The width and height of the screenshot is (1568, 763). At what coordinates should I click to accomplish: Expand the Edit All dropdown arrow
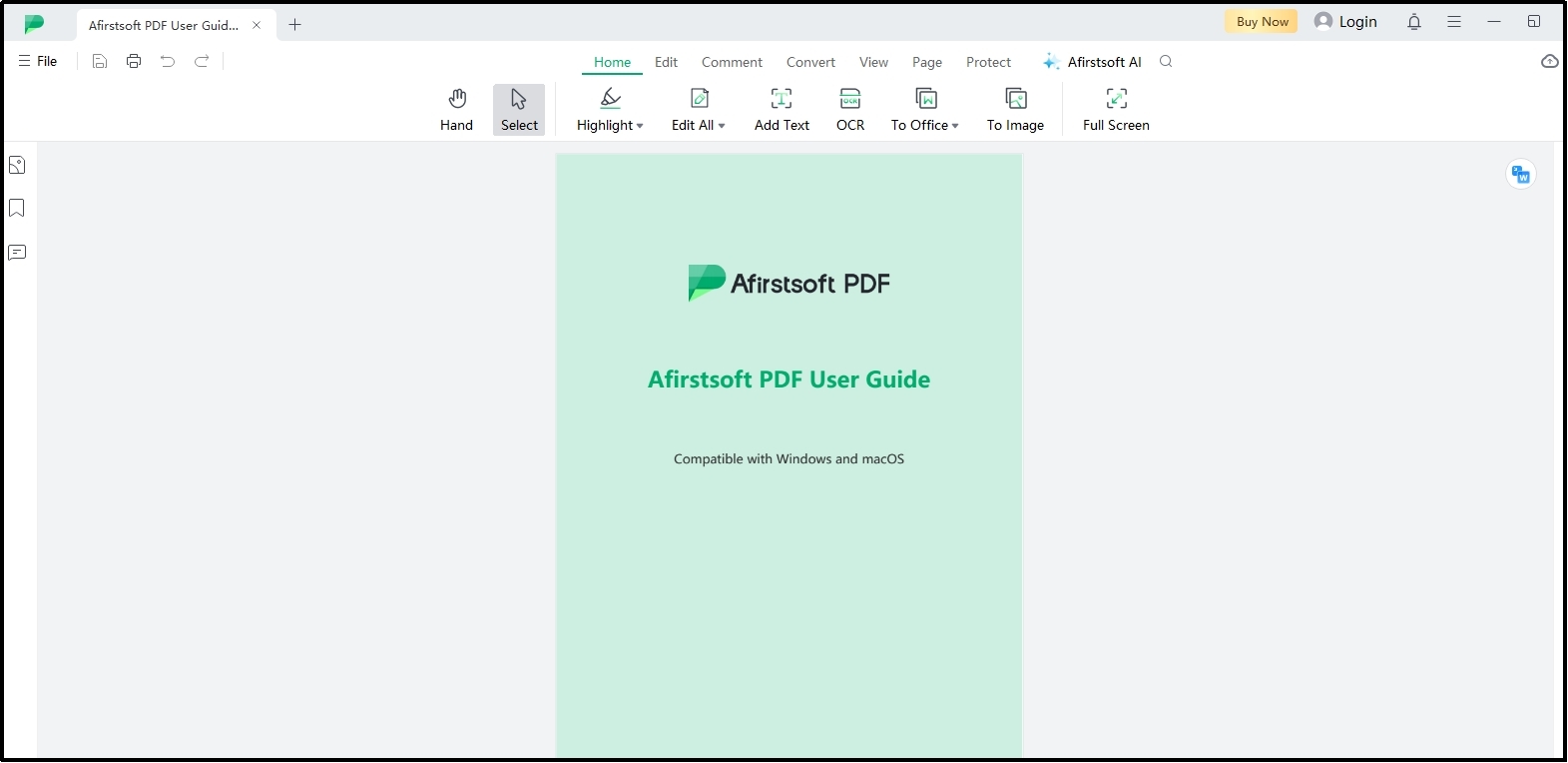point(722,126)
